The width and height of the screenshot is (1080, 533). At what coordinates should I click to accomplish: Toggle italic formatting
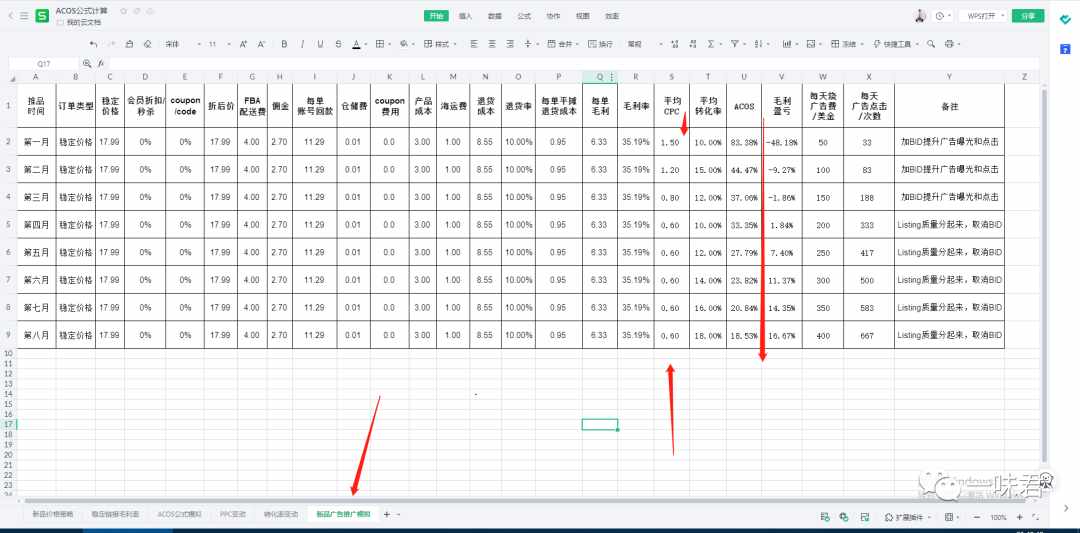click(x=302, y=44)
